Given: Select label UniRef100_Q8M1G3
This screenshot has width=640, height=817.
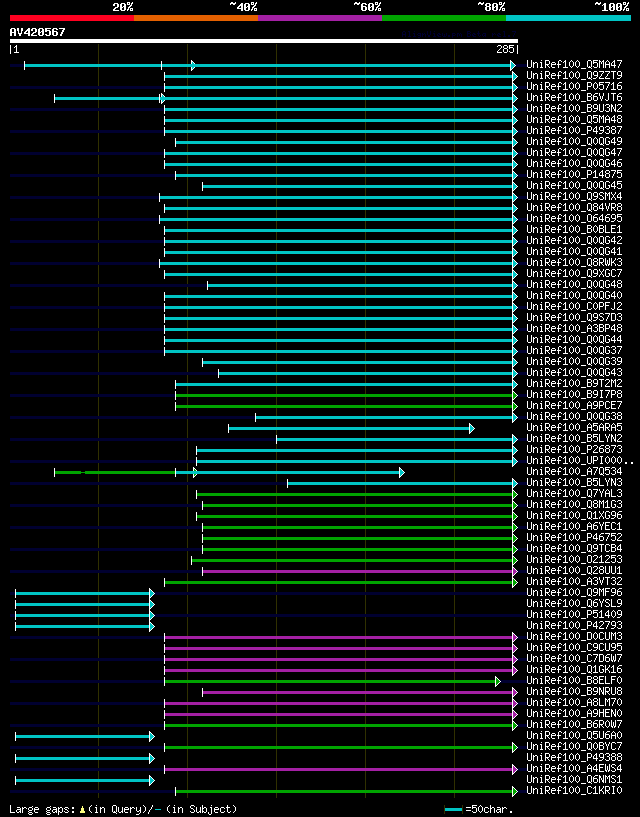Looking at the screenshot, I should [x=574, y=504].
